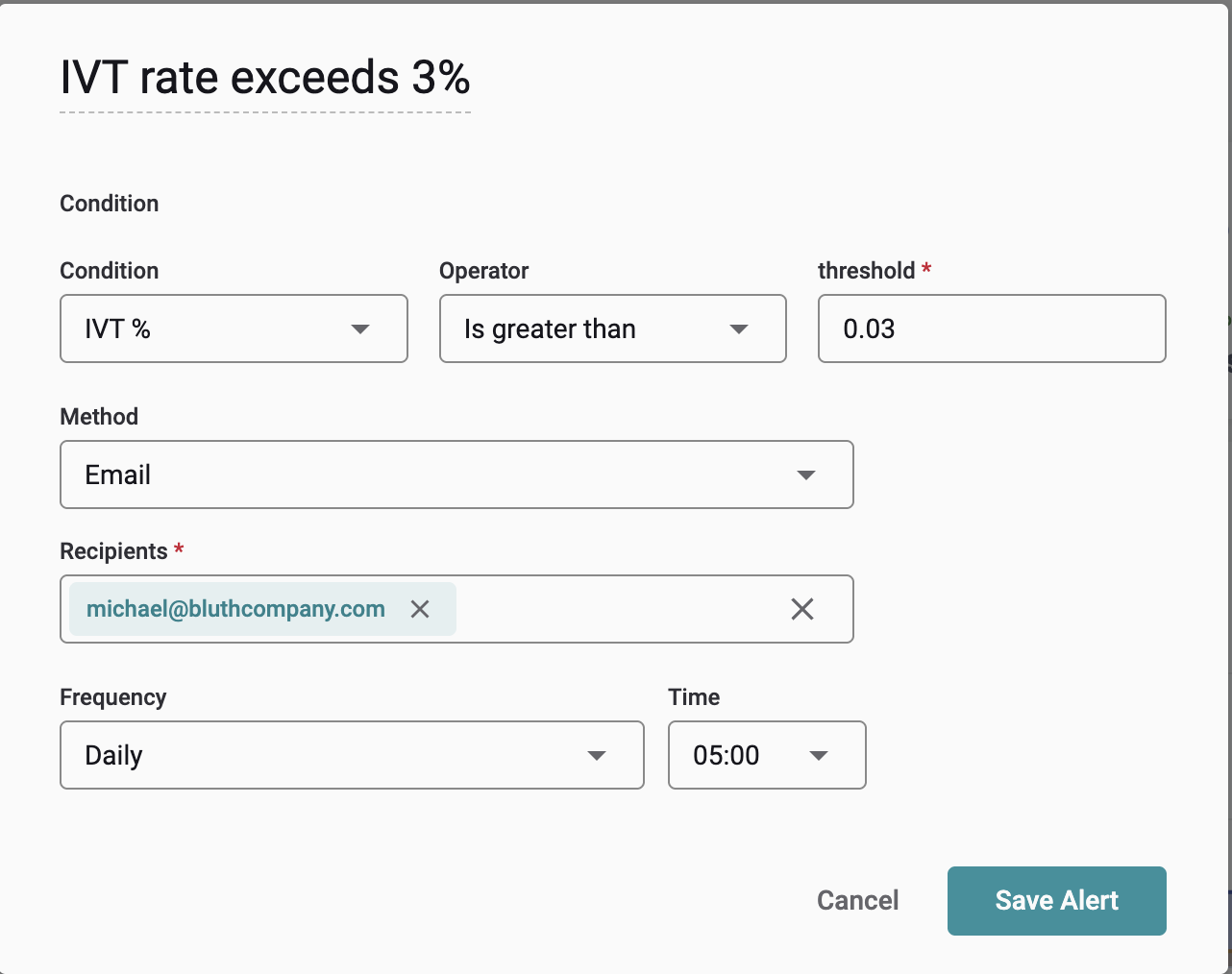Click the Frequency field's dropdown arrow

[x=597, y=756]
